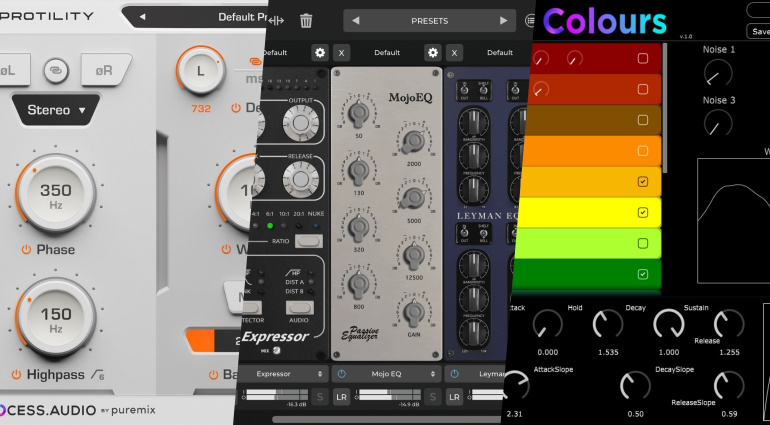The image size is (770, 425).
Task: Uncheck the dark green row checkbox in Colours
Action: (642, 274)
